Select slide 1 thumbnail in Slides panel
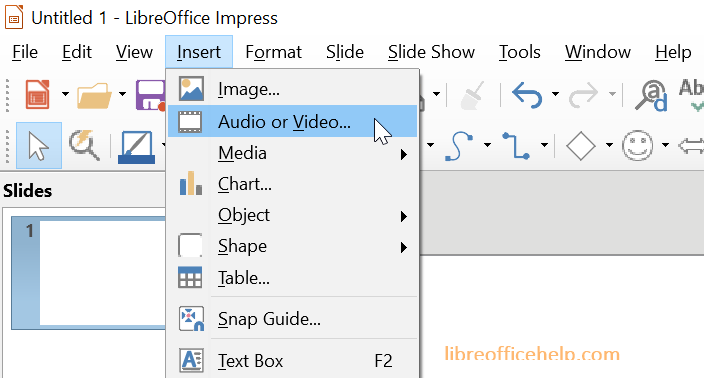704x378 pixels. pyautogui.click(x=89, y=273)
